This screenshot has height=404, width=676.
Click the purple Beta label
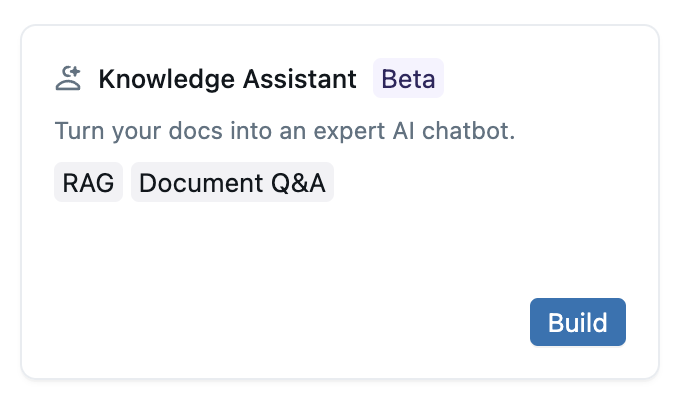tap(408, 79)
